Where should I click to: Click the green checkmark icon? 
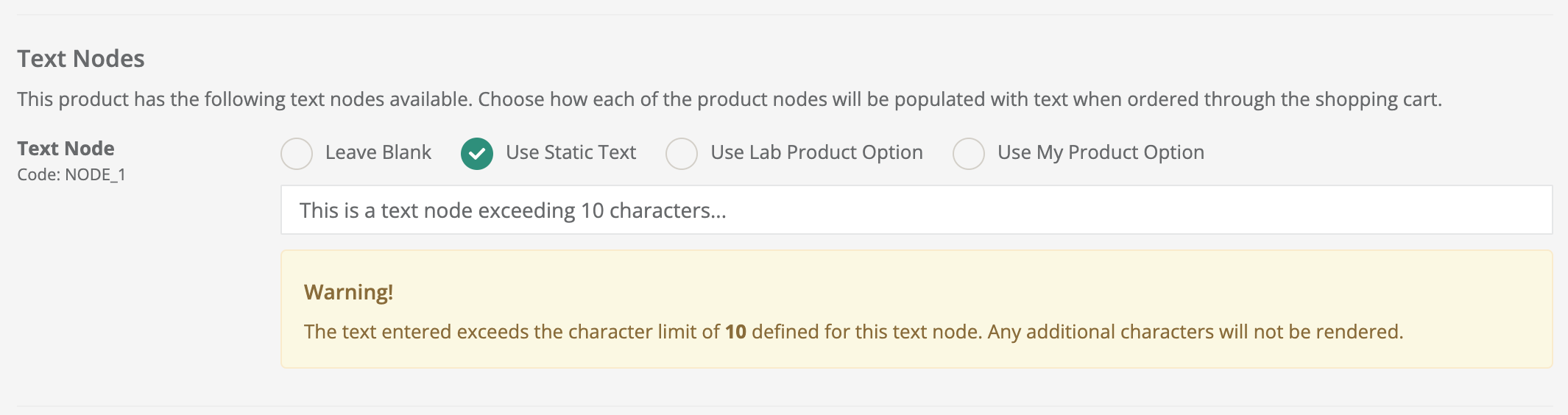[x=477, y=154]
